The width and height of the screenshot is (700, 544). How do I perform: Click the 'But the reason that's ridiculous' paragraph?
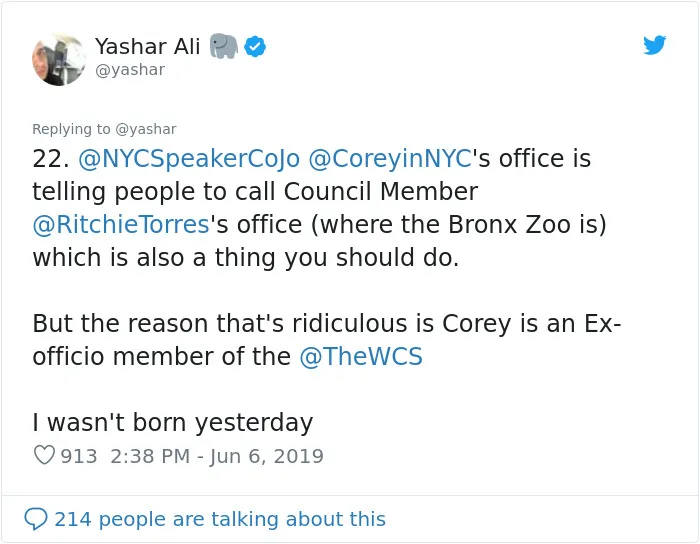(326, 340)
